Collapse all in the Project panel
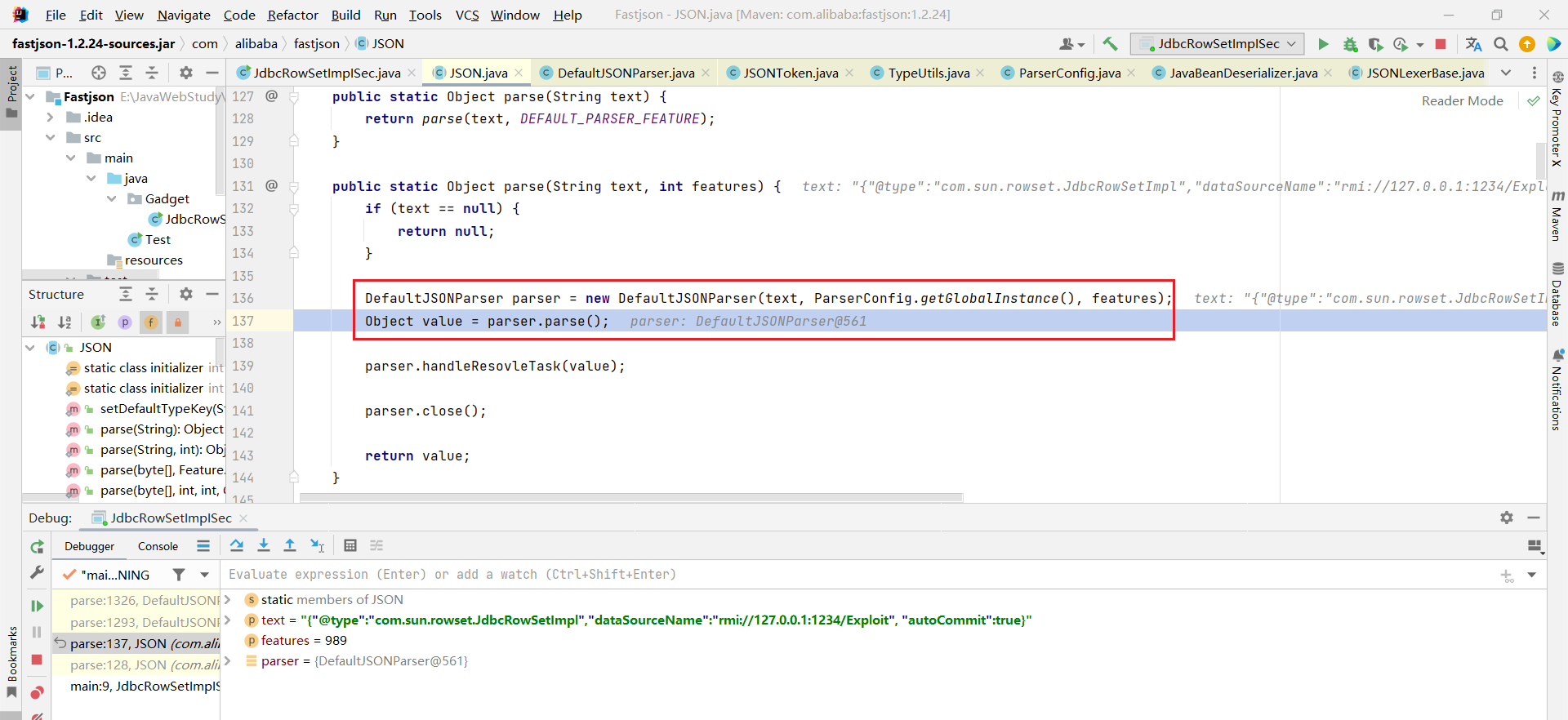This screenshot has width=1568, height=720. pyautogui.click(x=152, y=73)
